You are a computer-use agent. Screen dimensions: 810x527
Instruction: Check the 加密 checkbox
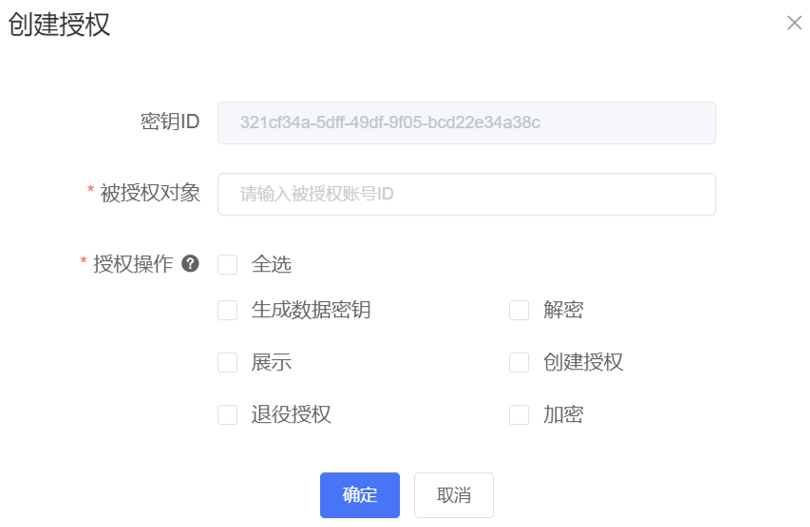(519, 414)
